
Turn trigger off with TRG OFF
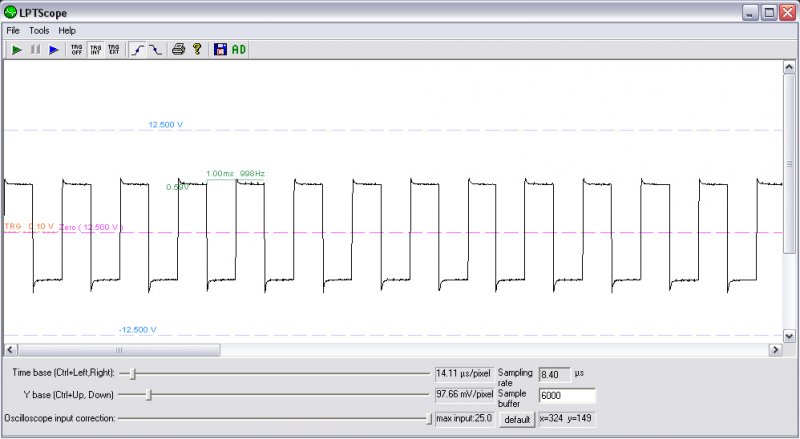tap(77, 50)
